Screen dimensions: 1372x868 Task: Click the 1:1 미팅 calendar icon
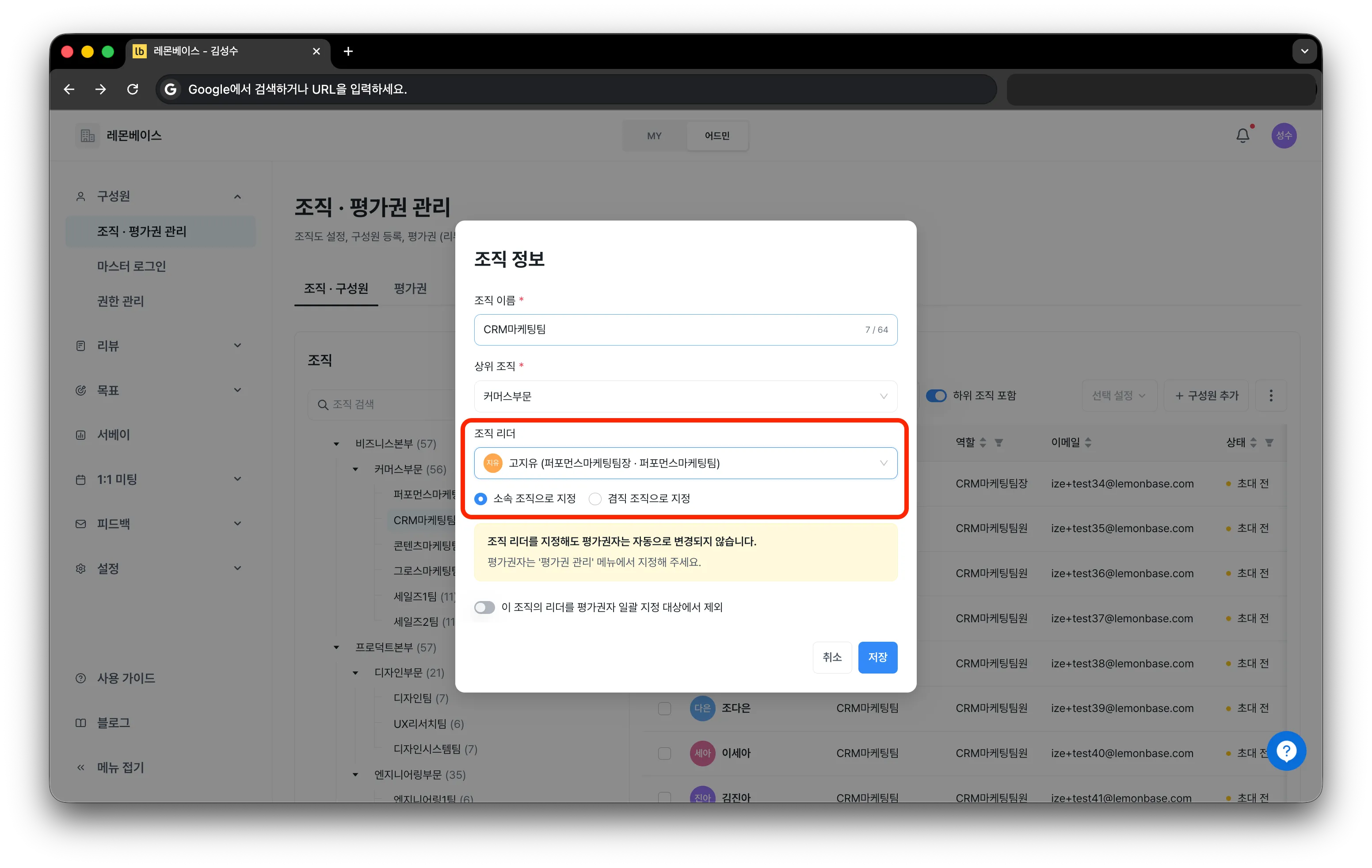point(81,480)
